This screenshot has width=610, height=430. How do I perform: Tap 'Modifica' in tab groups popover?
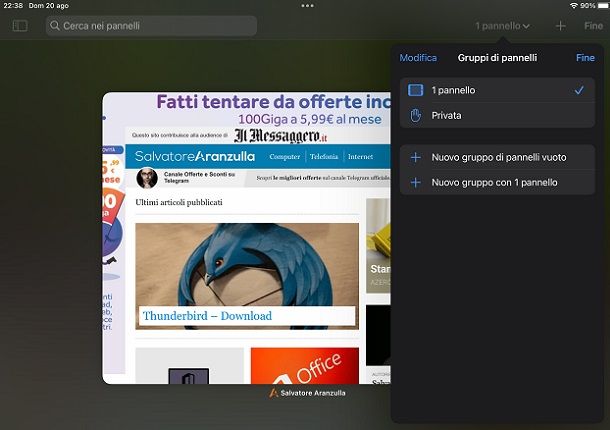418,58
